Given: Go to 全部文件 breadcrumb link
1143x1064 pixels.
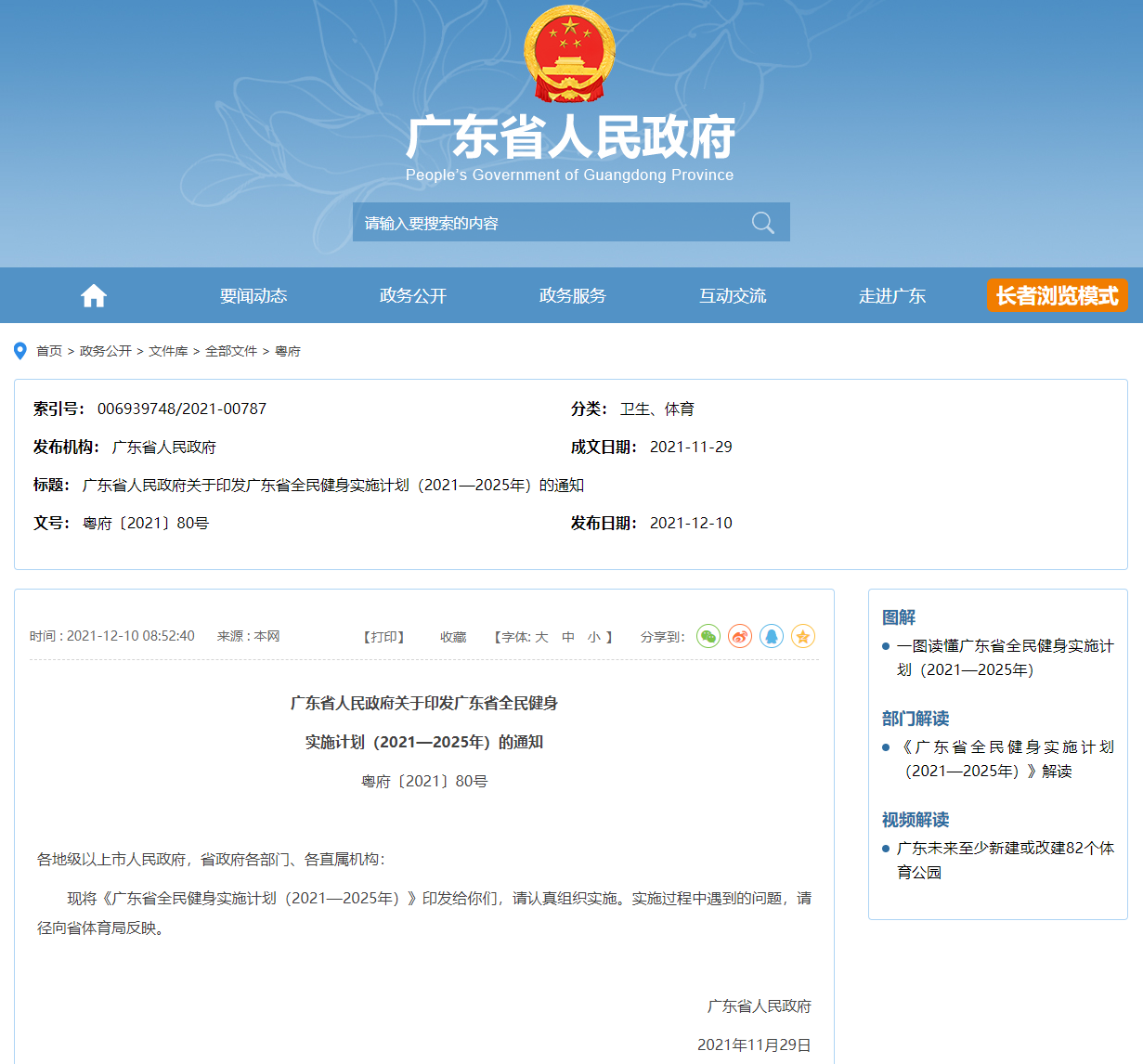Looking at the screenshot, I should click(231, 351).
